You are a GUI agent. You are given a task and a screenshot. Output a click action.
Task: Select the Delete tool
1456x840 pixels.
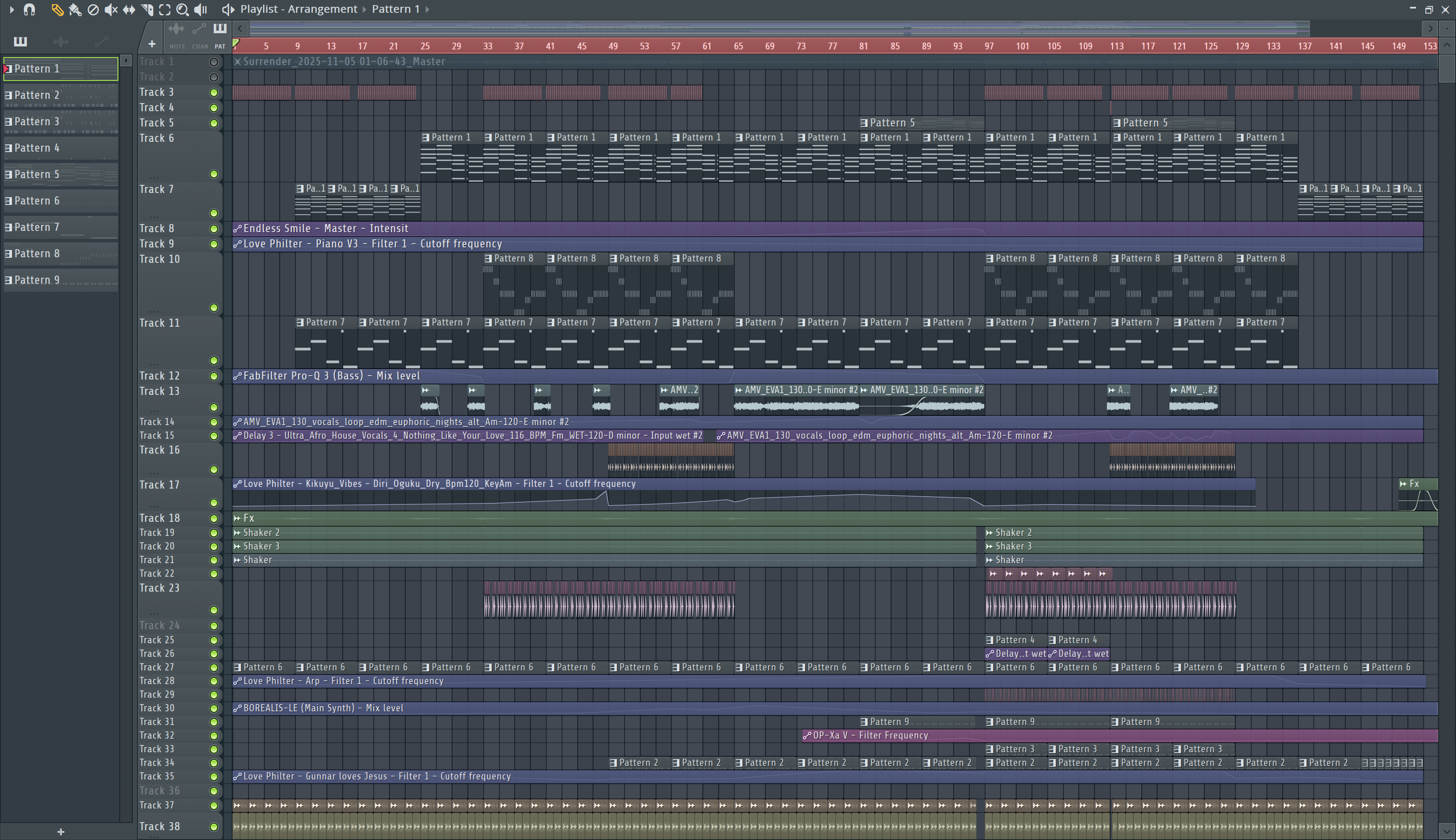click(x=93, y=9)
